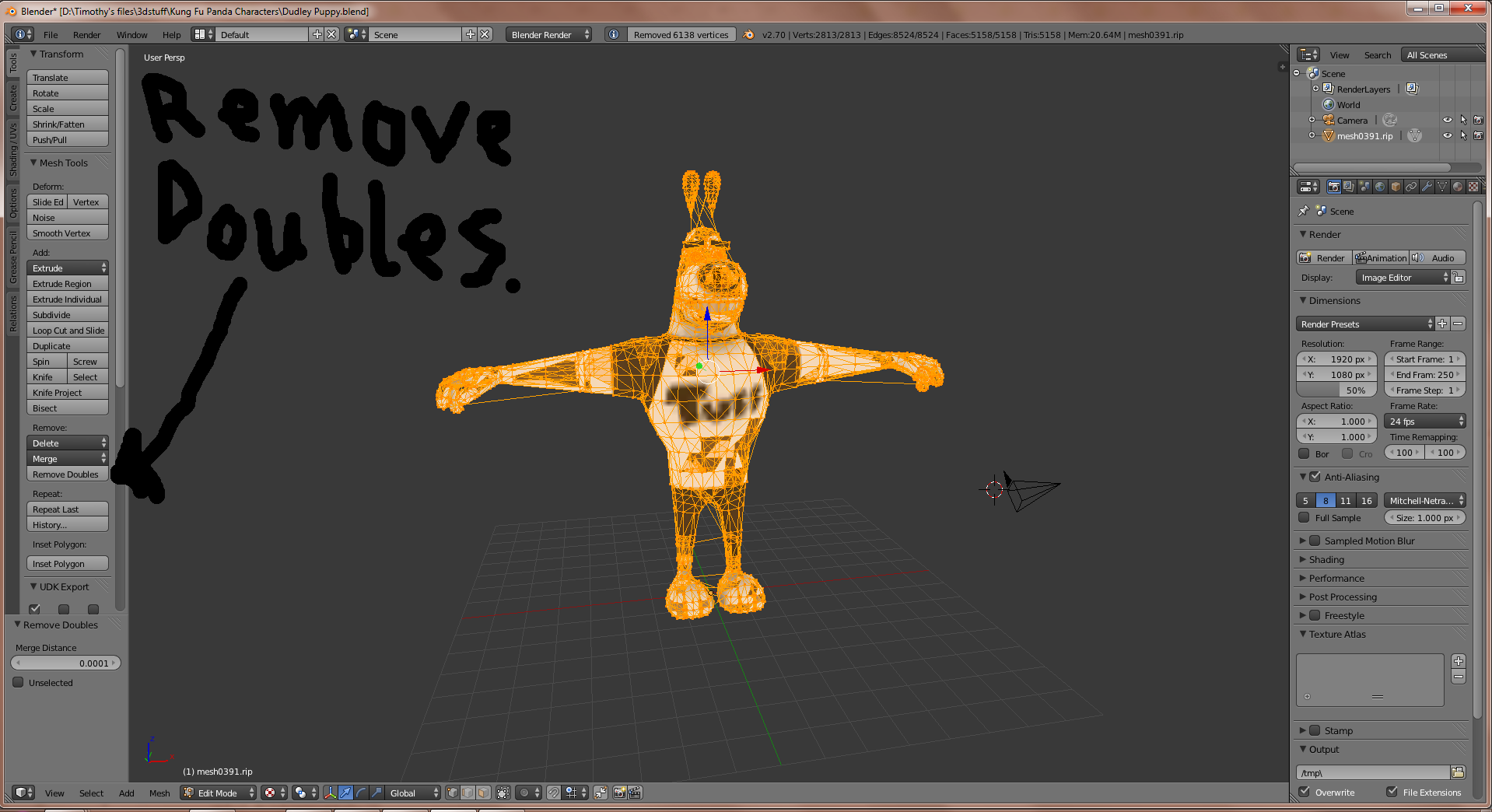Expand the Performance panel

click(1336, 578)
